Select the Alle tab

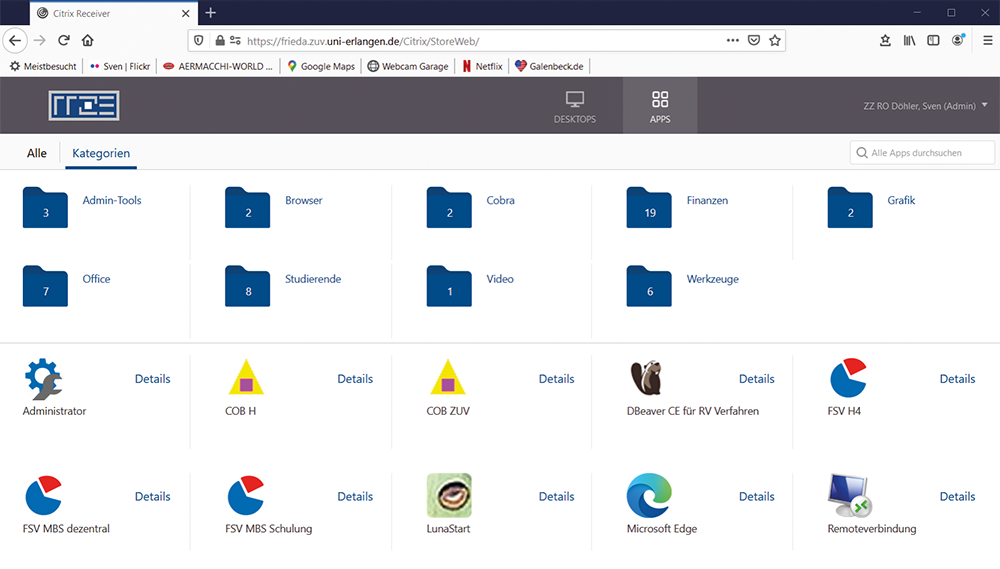point(37,153)
